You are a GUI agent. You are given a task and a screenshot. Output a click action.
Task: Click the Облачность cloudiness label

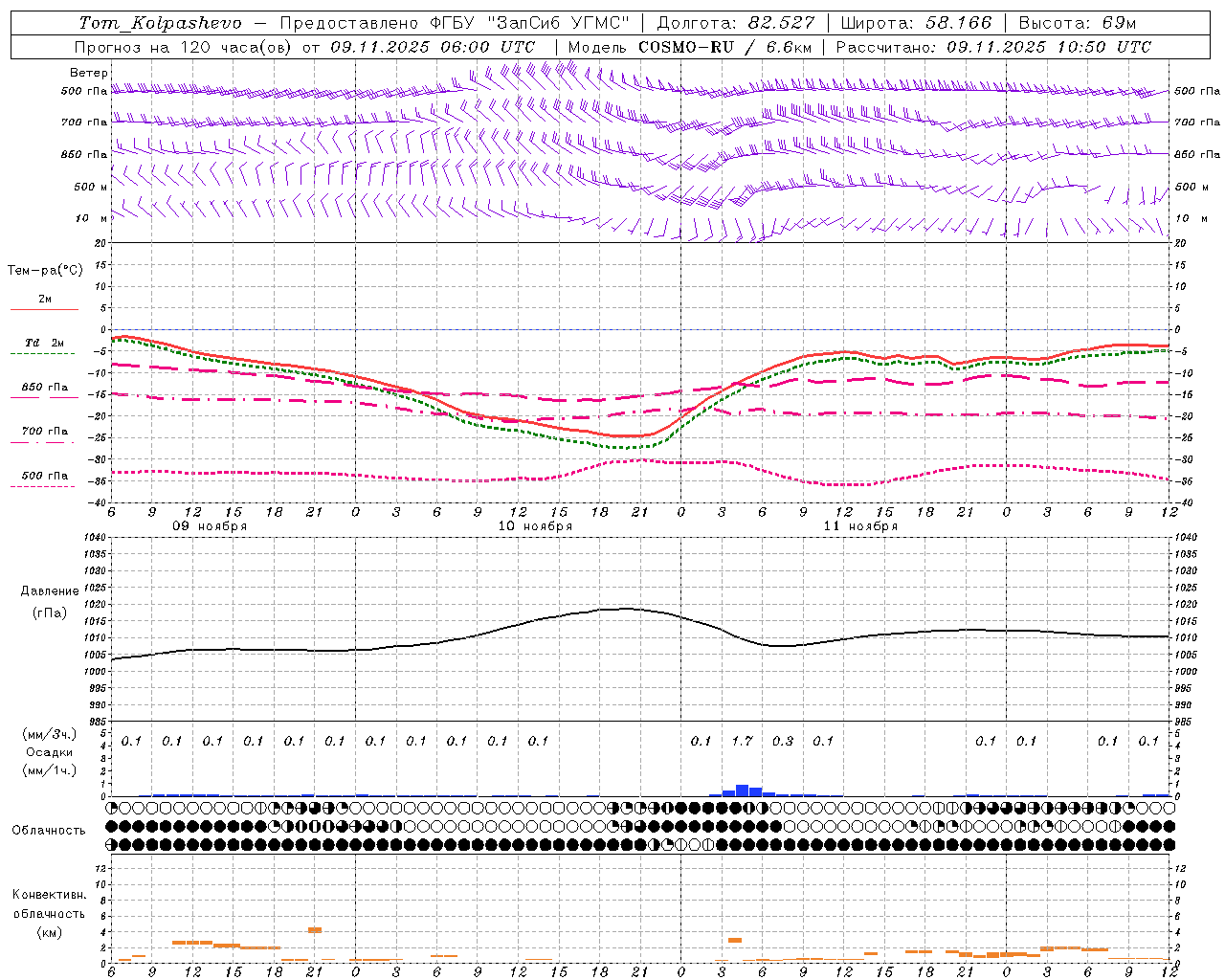click(x=49, y=830)
